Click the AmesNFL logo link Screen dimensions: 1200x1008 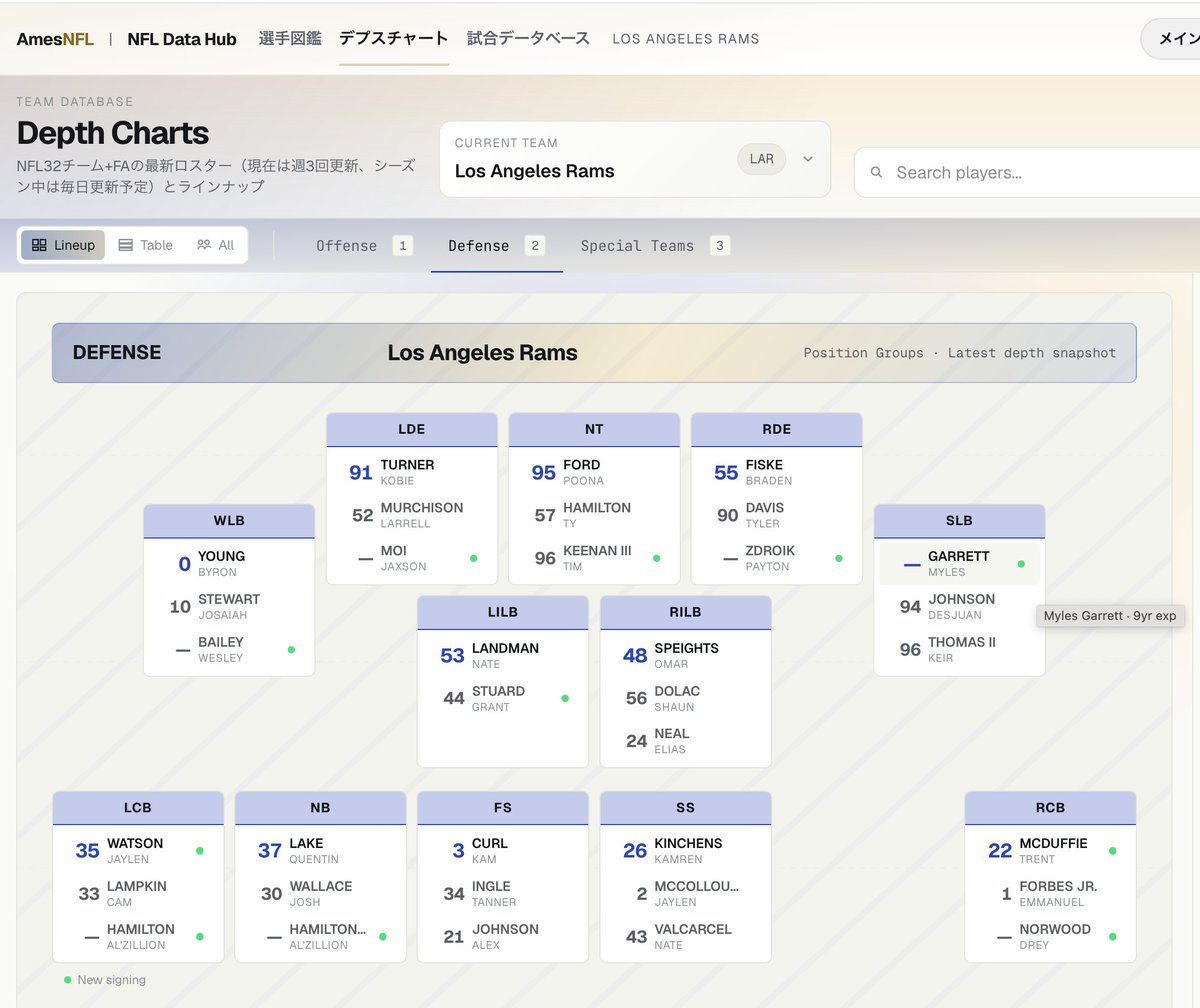(55, 39)
